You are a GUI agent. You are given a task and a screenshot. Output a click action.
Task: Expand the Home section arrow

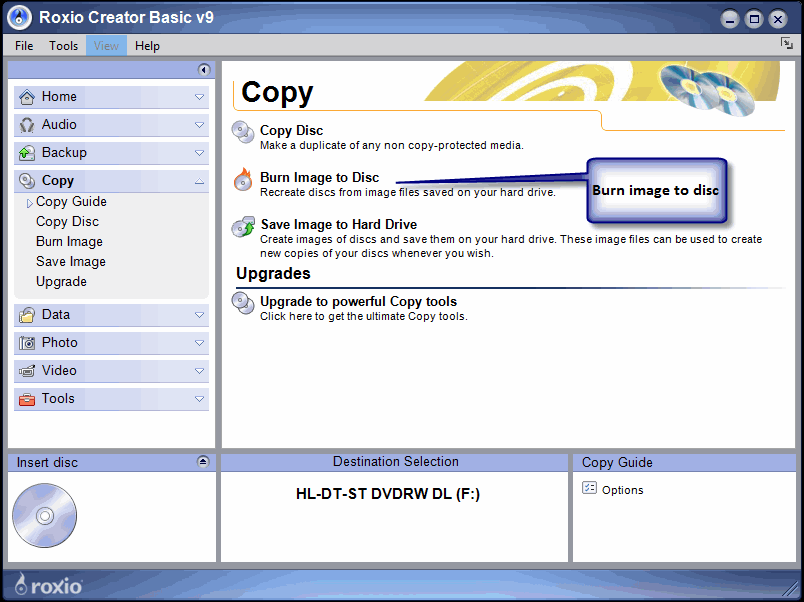pos(199,97)
